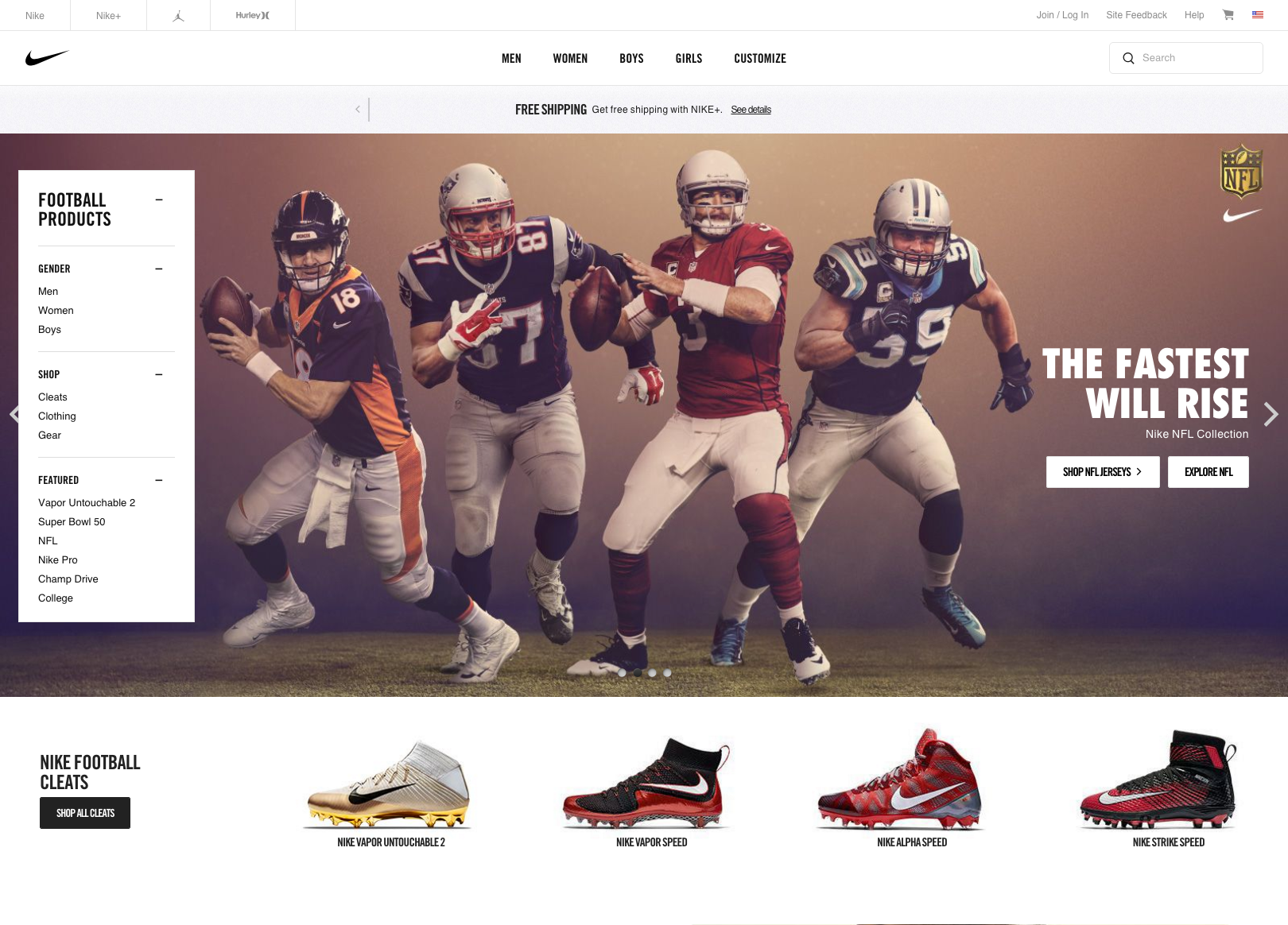
Task: Click See details shipping link
Action: 751,110
